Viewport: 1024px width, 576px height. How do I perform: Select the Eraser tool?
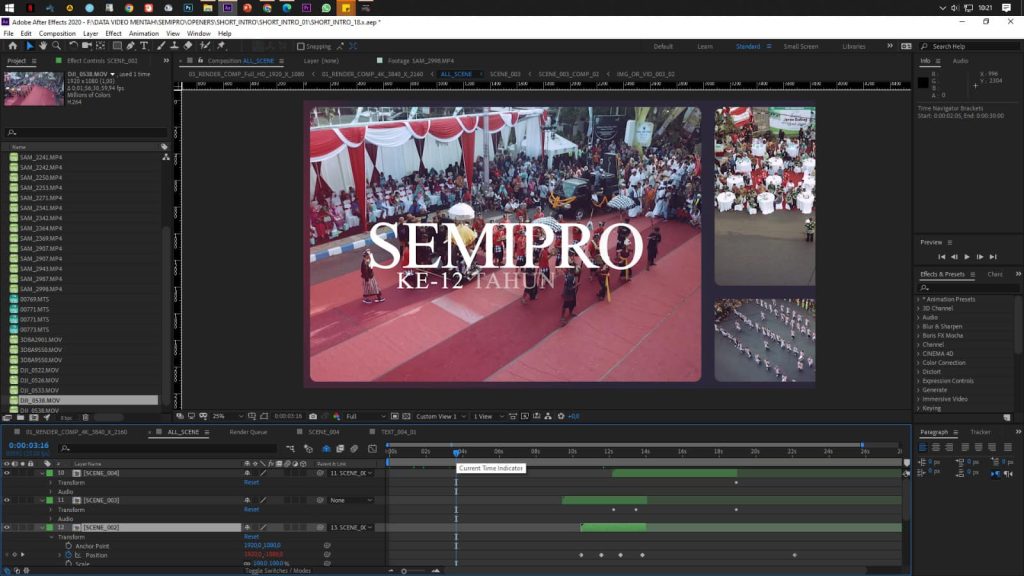pyautogui.click(x=187, y=46)
